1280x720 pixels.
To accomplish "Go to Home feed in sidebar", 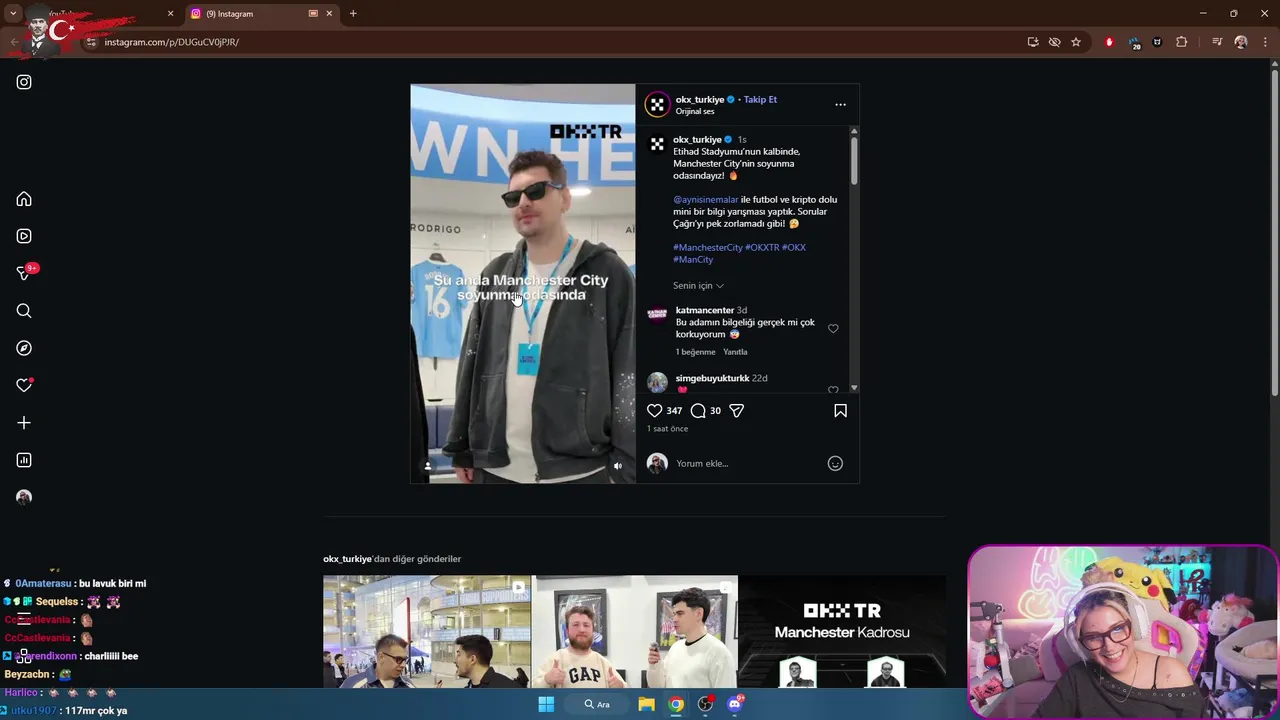I will point(24,199).
